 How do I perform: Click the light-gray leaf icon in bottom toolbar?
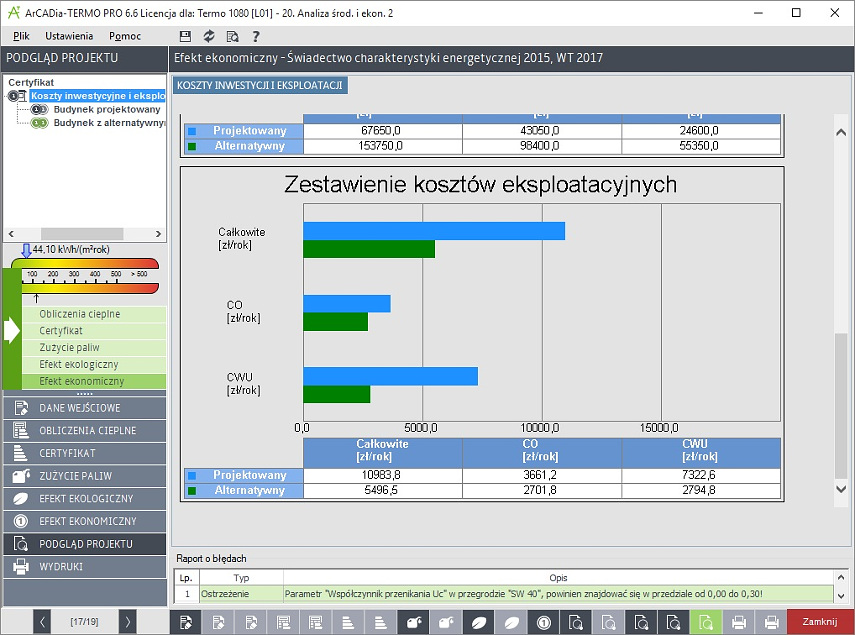point(511,622)
